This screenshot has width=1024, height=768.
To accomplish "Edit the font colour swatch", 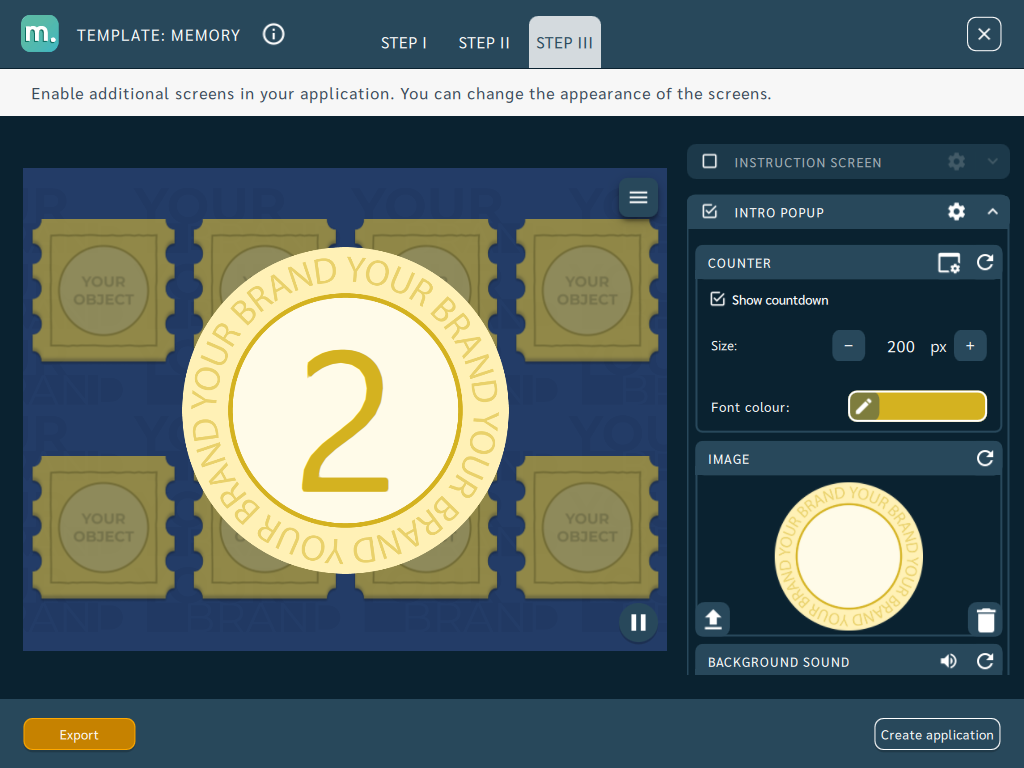I will [x=917, y=406].
